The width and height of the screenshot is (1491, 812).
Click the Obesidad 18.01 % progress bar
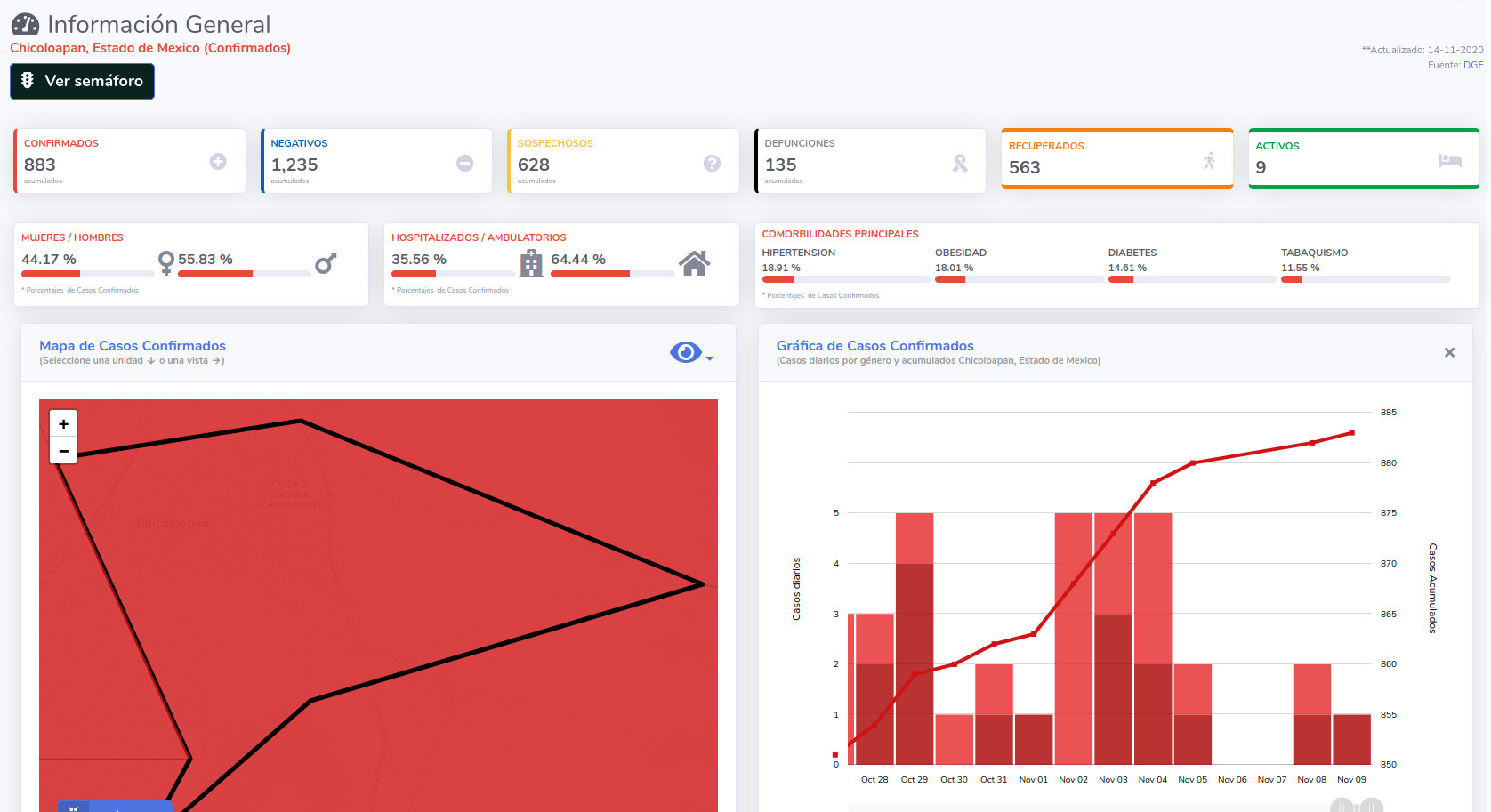1020,279
